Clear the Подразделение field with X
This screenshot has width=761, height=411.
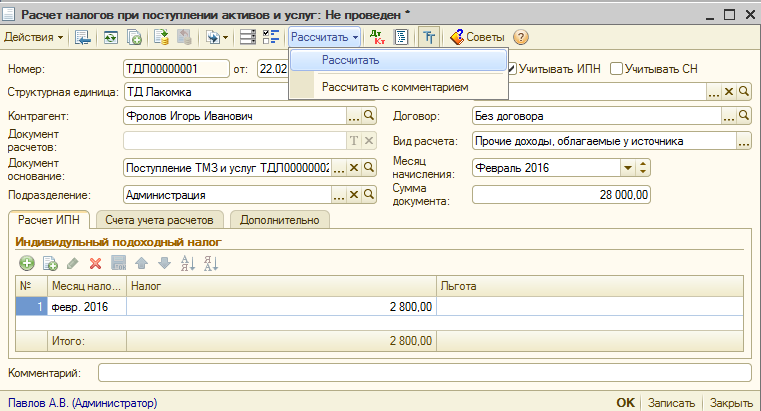354,195
